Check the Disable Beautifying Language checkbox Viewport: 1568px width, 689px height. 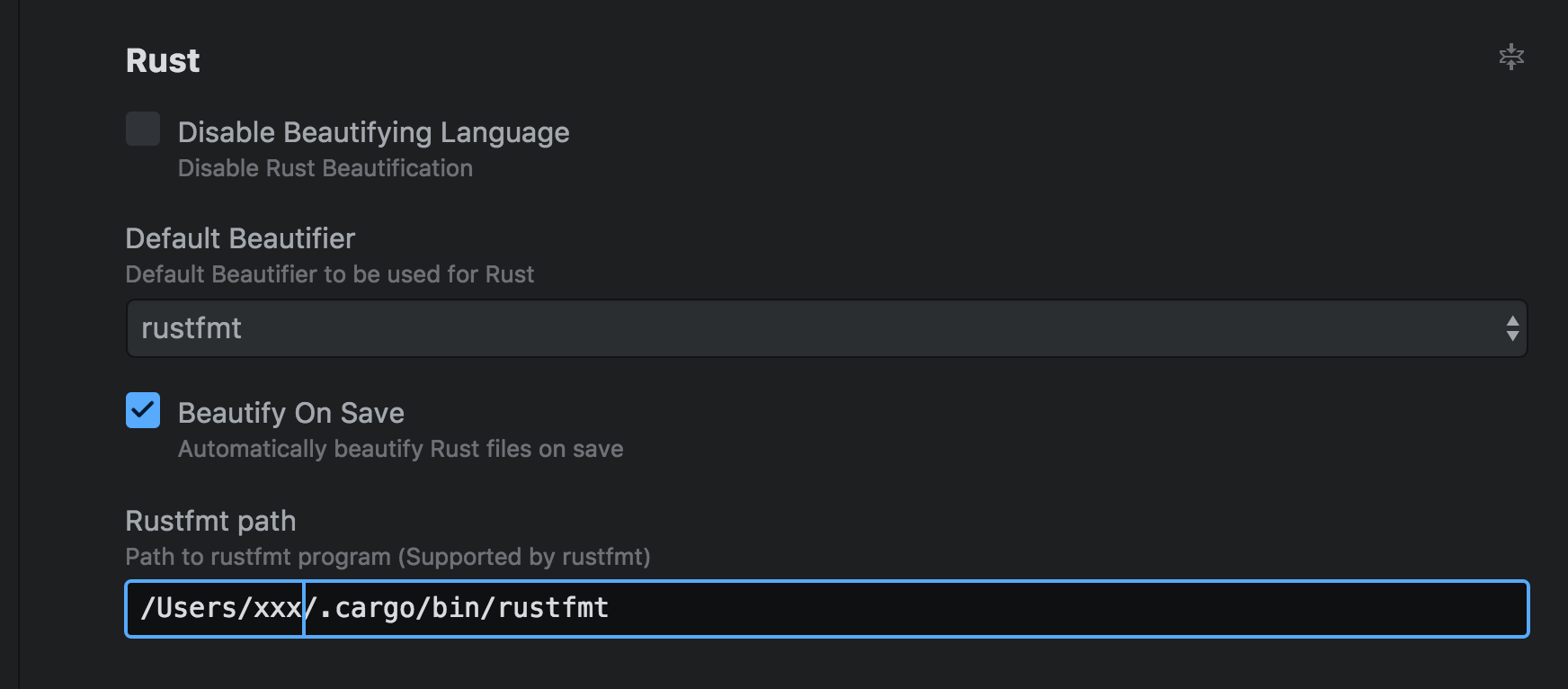coord(143,129)
